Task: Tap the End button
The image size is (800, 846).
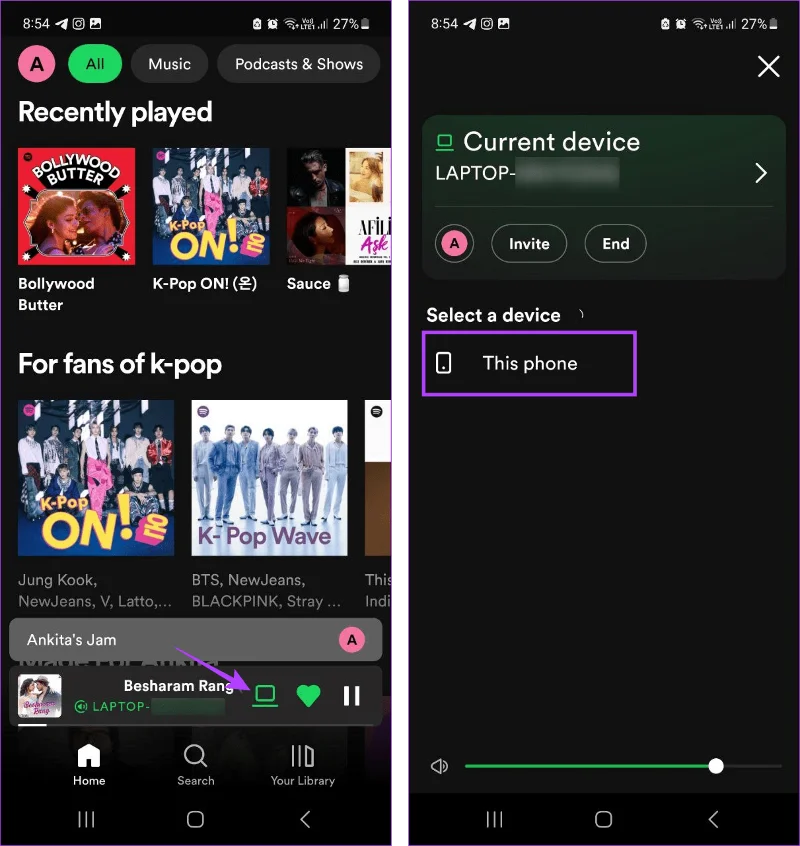Action: (x=616, y=244)
